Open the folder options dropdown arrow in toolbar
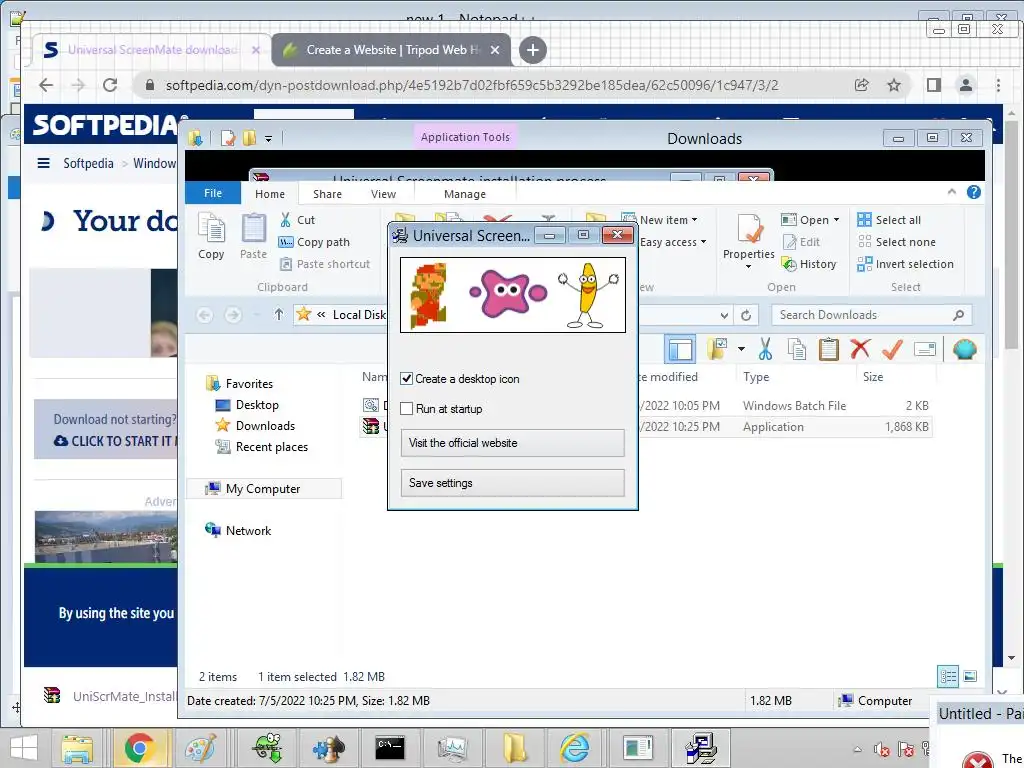The width and height of the screenshot is (1024, 768). [741, 349]
